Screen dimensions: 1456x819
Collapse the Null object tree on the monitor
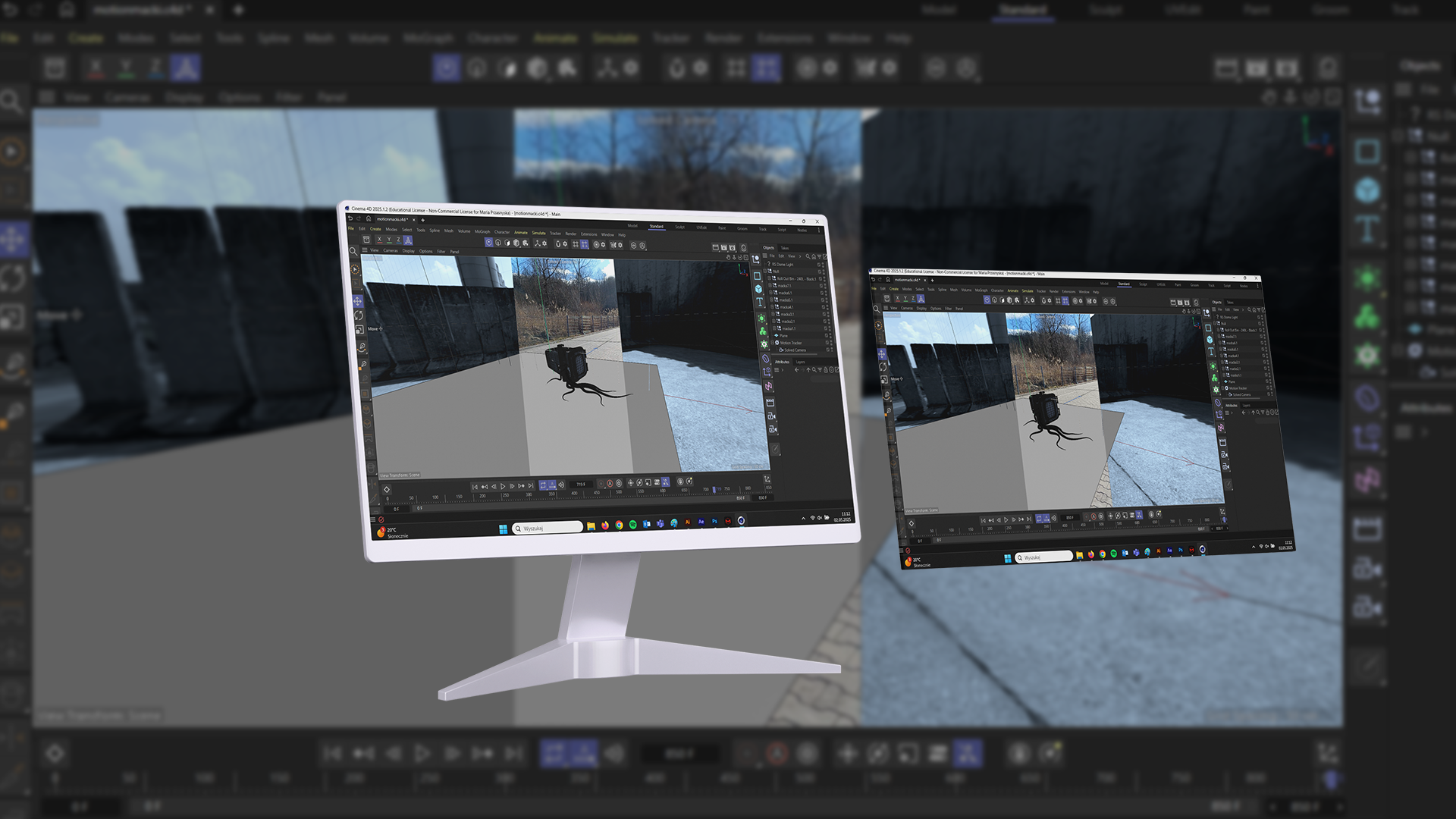(765, 271)
